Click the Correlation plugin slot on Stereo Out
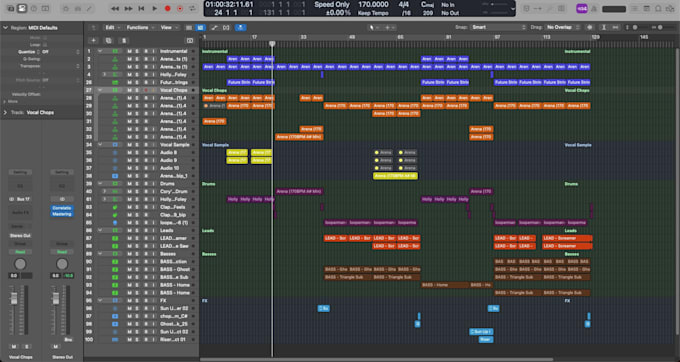The width and height of the screenshot is (680, 362). pos(62,208)
